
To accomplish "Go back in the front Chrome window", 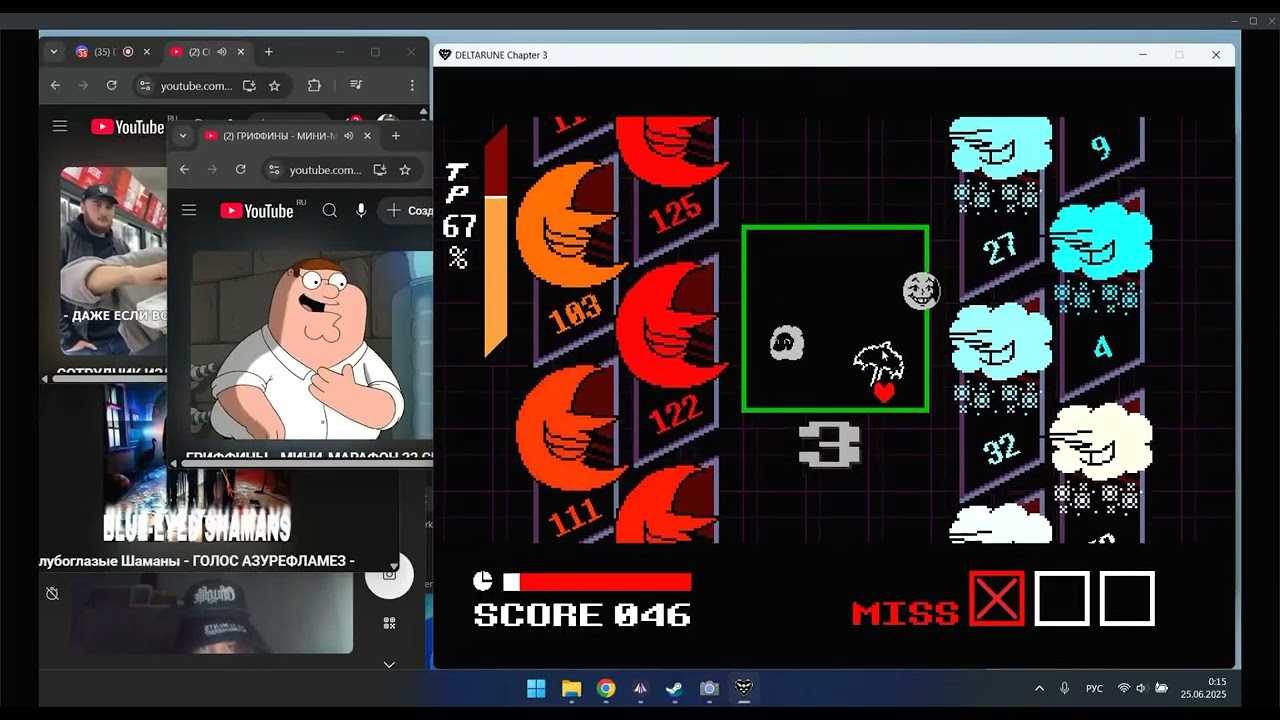I will click(184, 170).
